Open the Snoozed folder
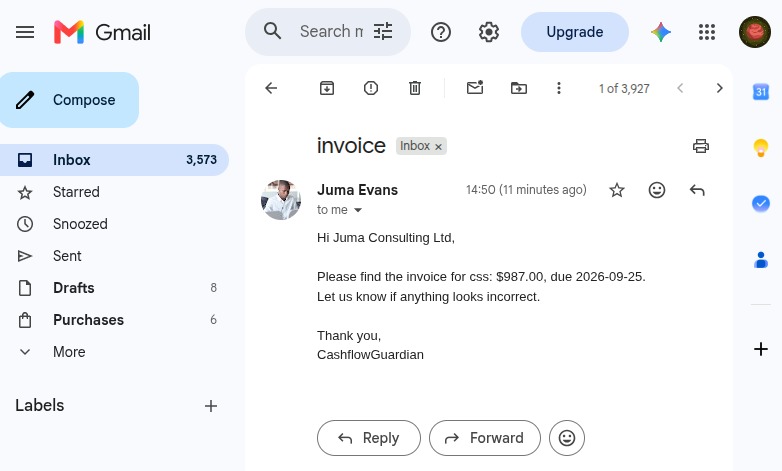This screenshot has width=782, height=471. [114, 224]
